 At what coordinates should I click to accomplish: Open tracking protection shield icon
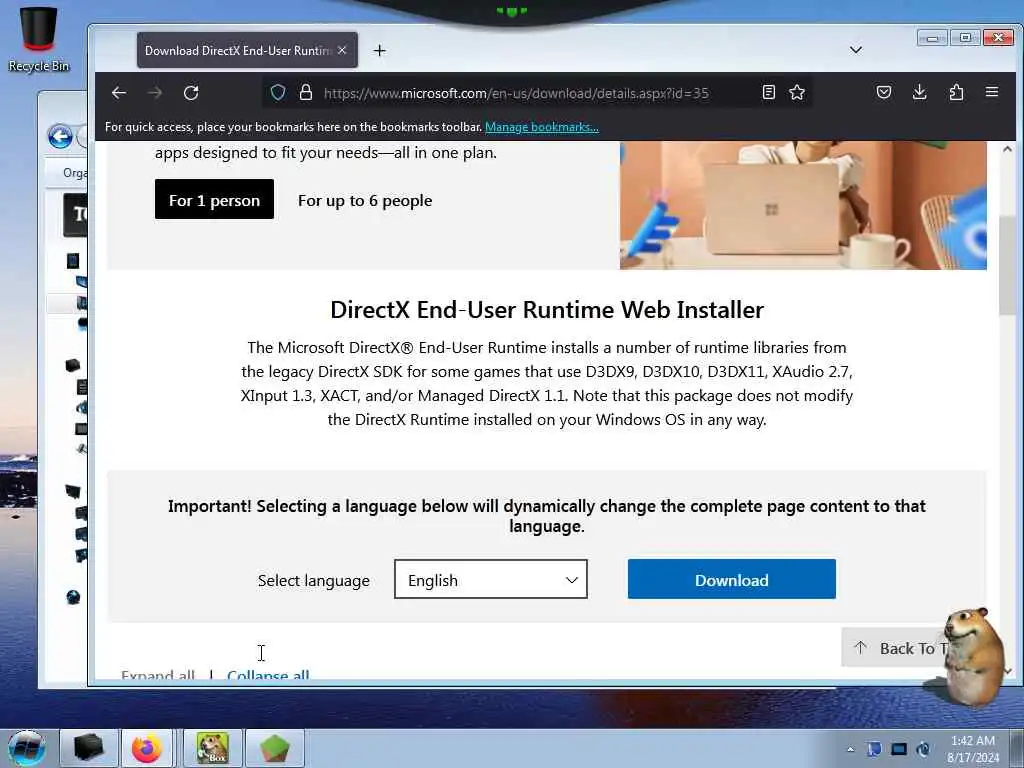click(278, 93)
